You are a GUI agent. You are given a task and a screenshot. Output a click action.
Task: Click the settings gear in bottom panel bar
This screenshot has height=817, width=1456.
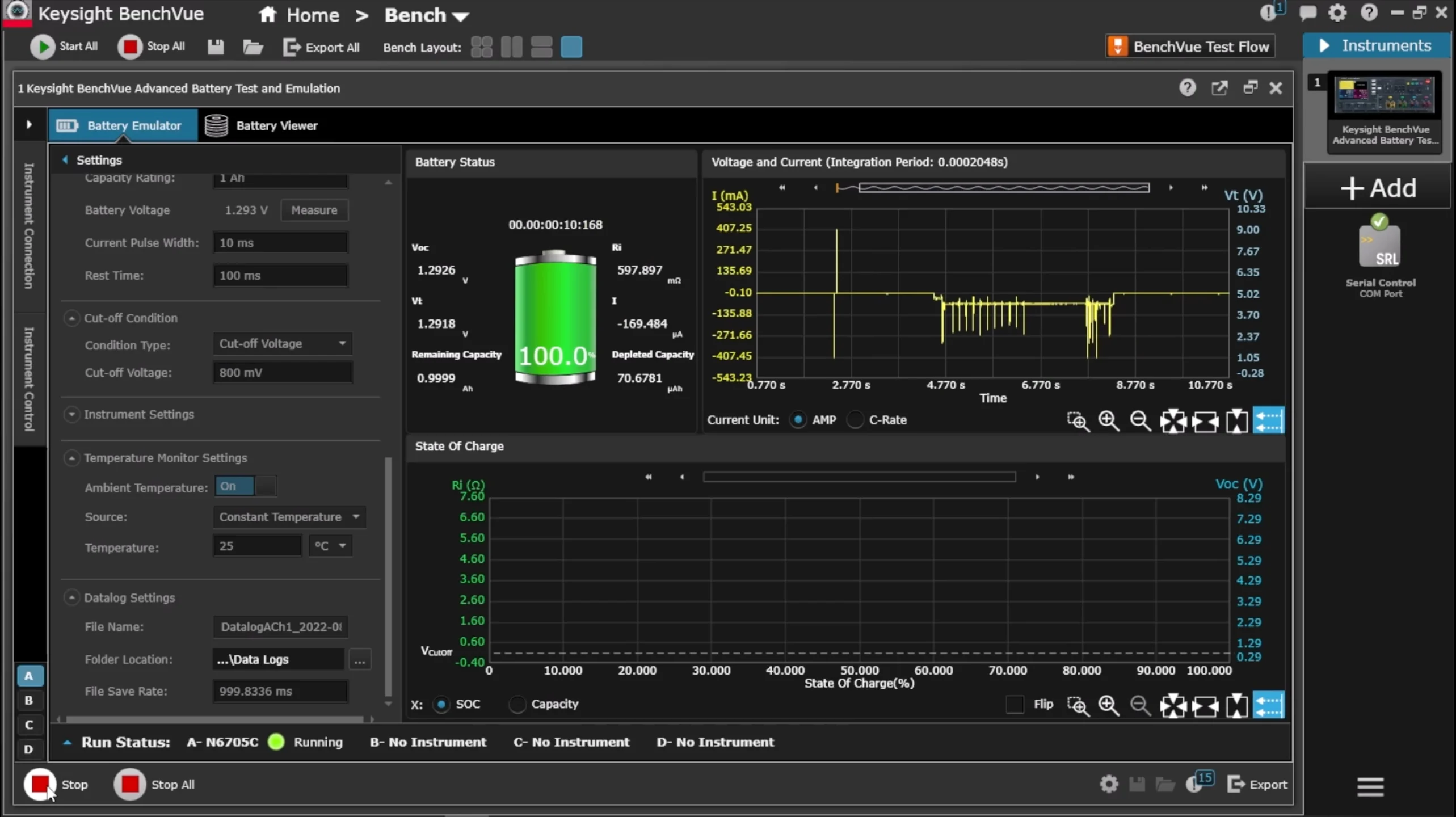1109,784
